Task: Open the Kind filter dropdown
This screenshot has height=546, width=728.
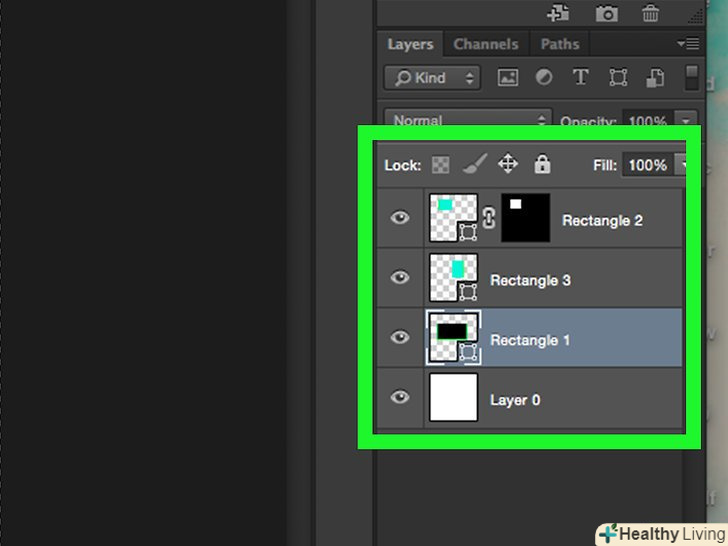Action: pyautogui.click(x=432, y=78)
